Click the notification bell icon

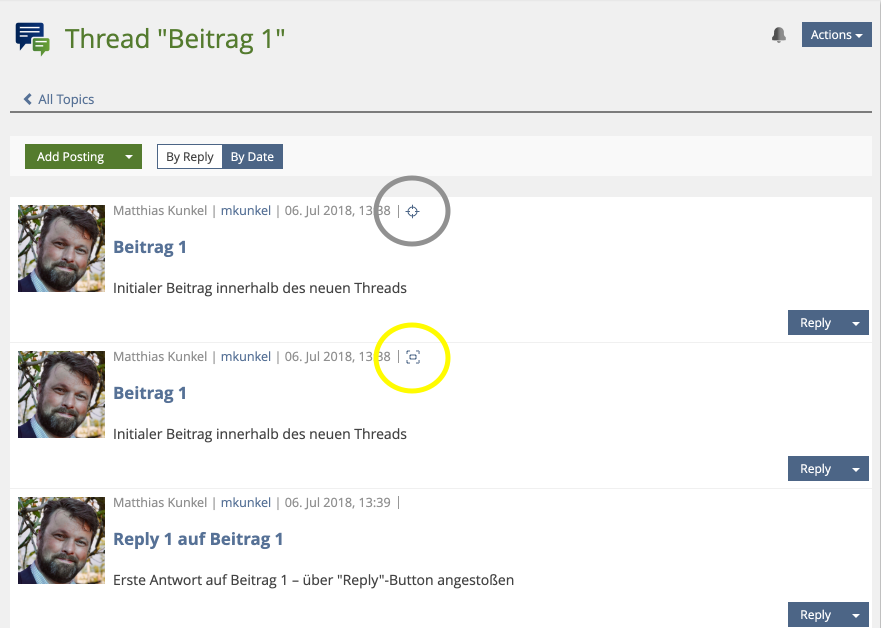779,35
